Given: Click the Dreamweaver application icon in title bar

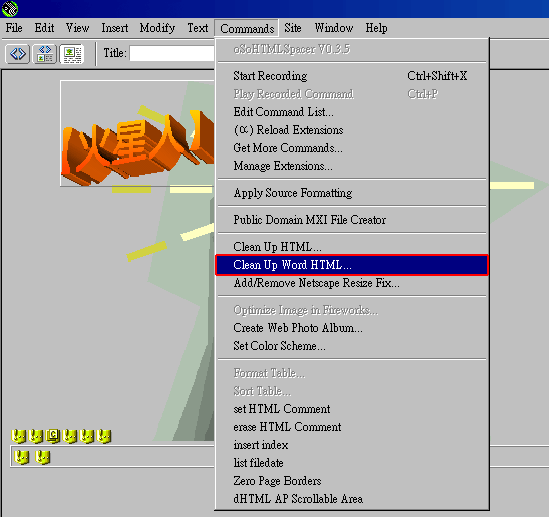Looking at the screenshot, I should pyautogui.click(x=10, y=8).
